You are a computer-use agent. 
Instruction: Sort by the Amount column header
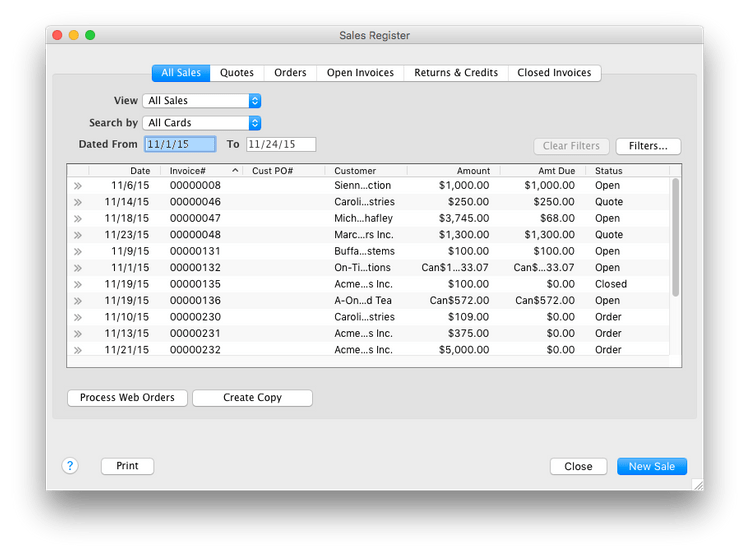click(x=453, y=171)
